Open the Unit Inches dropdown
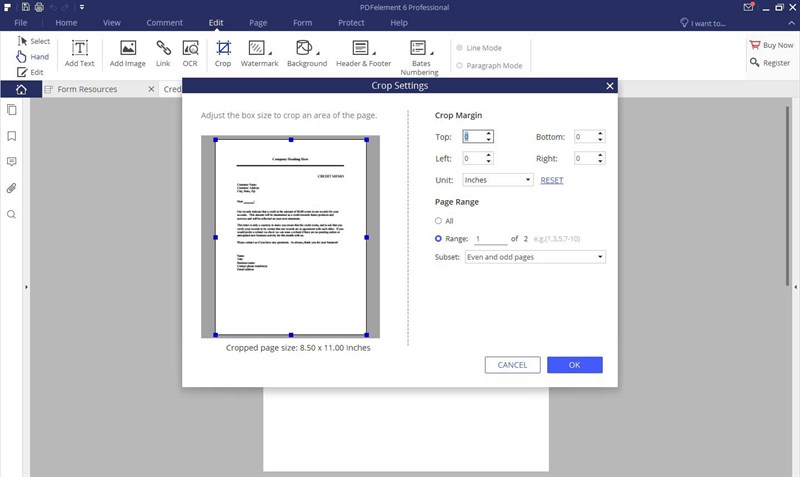 [x=498, y=180]
